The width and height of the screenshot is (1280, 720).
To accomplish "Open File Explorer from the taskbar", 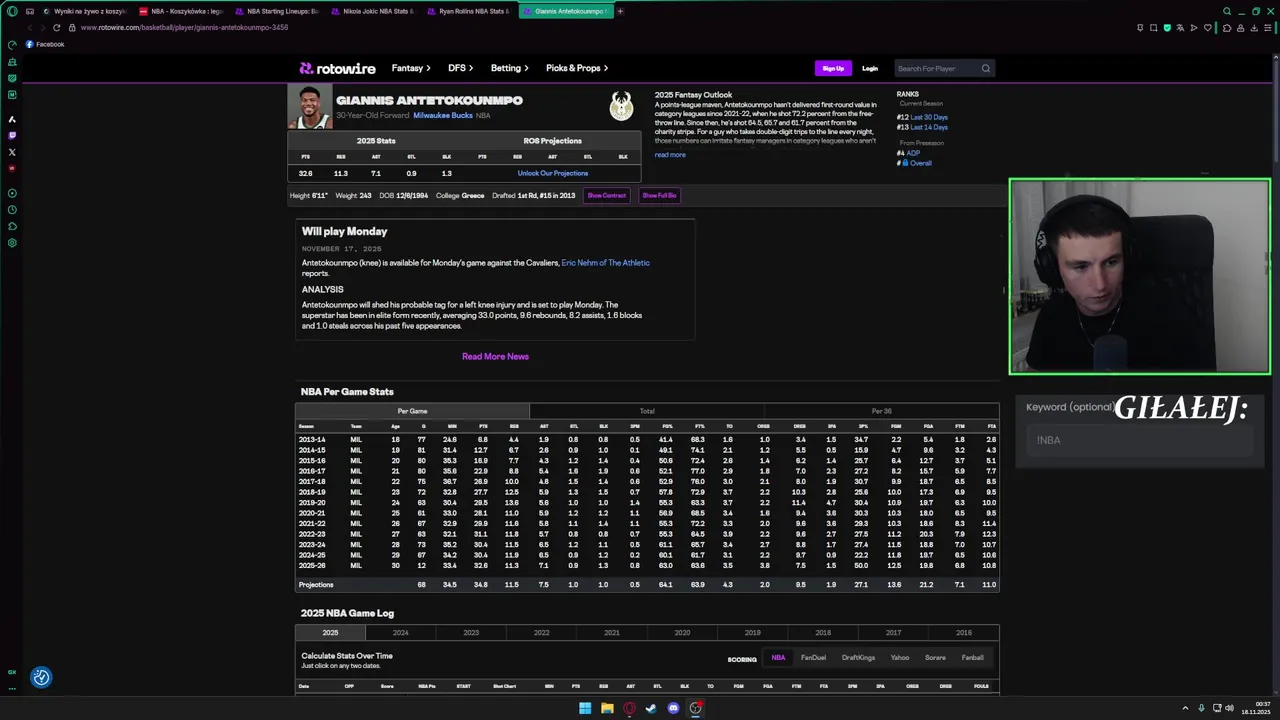I will (x=607, y=708).
